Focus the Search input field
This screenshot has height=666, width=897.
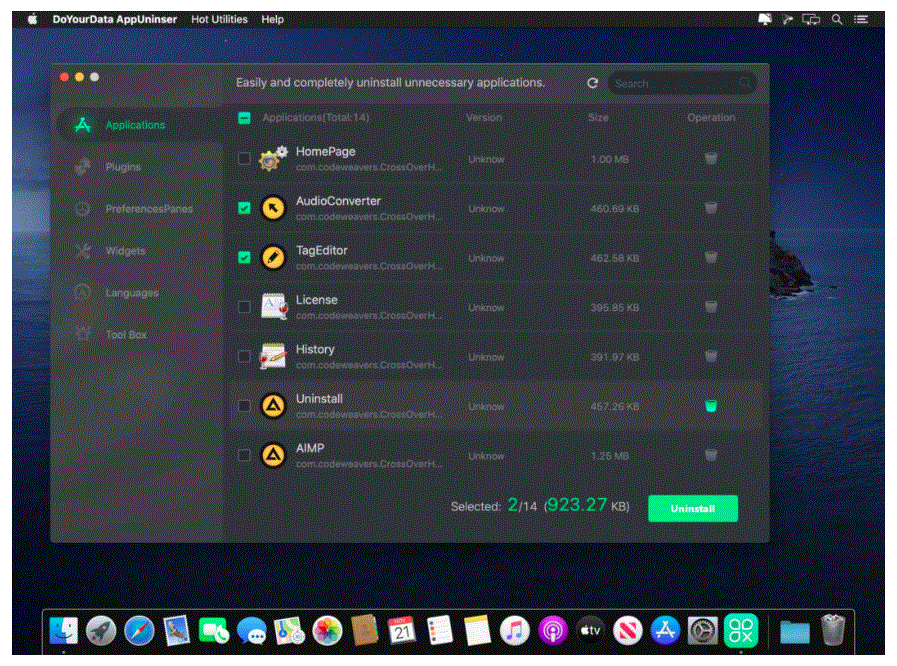(x=682, y=84)
